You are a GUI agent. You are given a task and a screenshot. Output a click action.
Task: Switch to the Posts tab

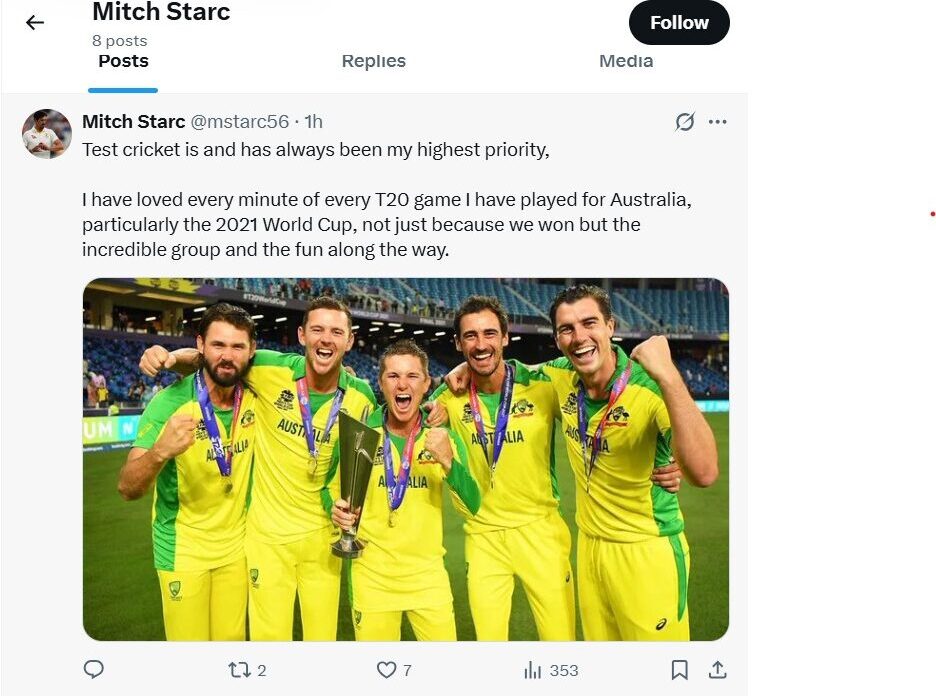point(123,61)
